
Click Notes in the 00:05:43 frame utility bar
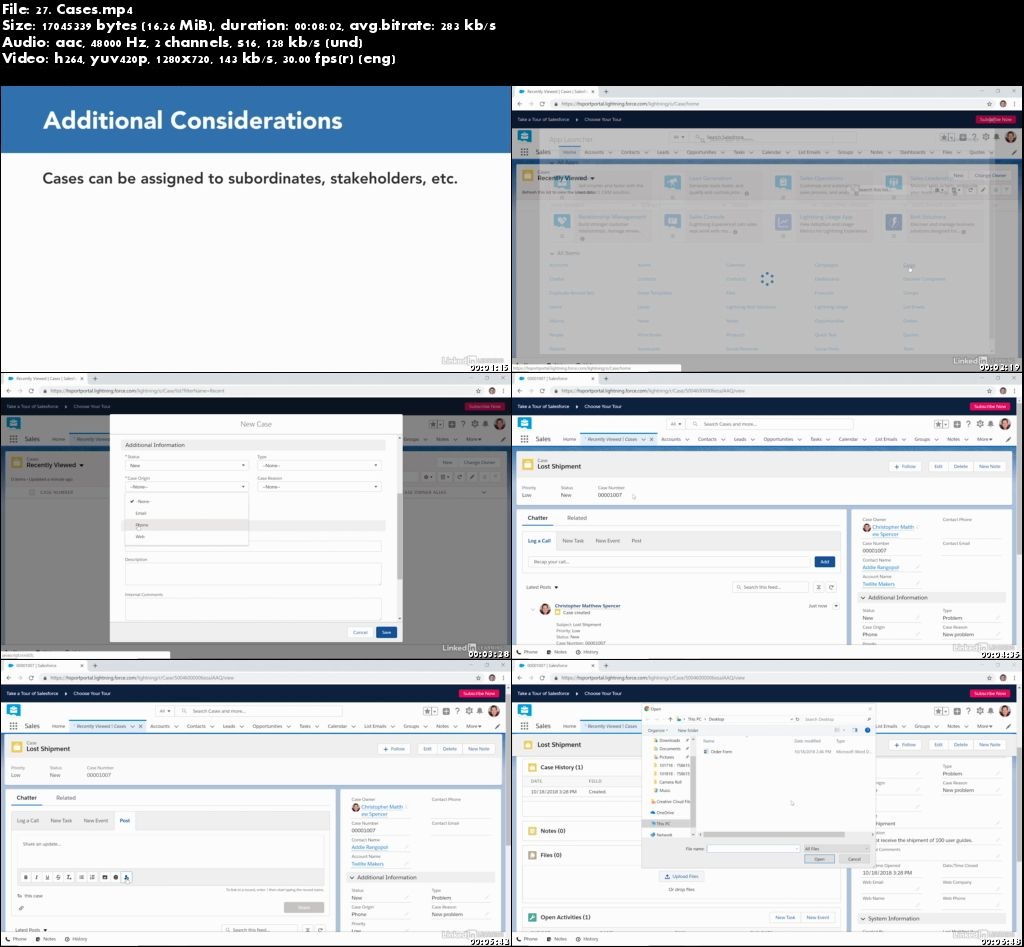pyautogui.click(x=46, y=939)
